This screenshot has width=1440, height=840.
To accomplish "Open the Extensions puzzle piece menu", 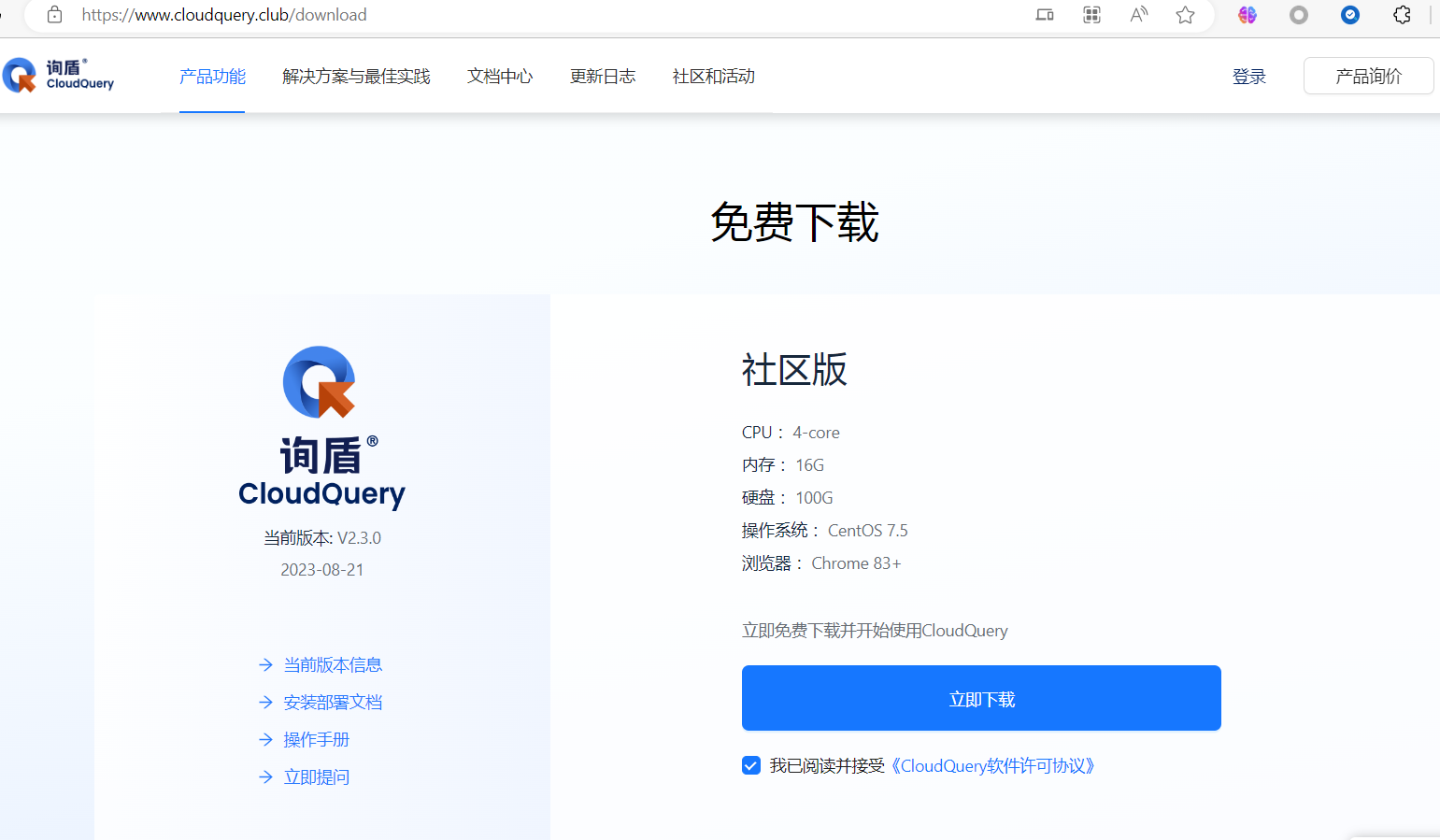I will [x=1402, y=15].
